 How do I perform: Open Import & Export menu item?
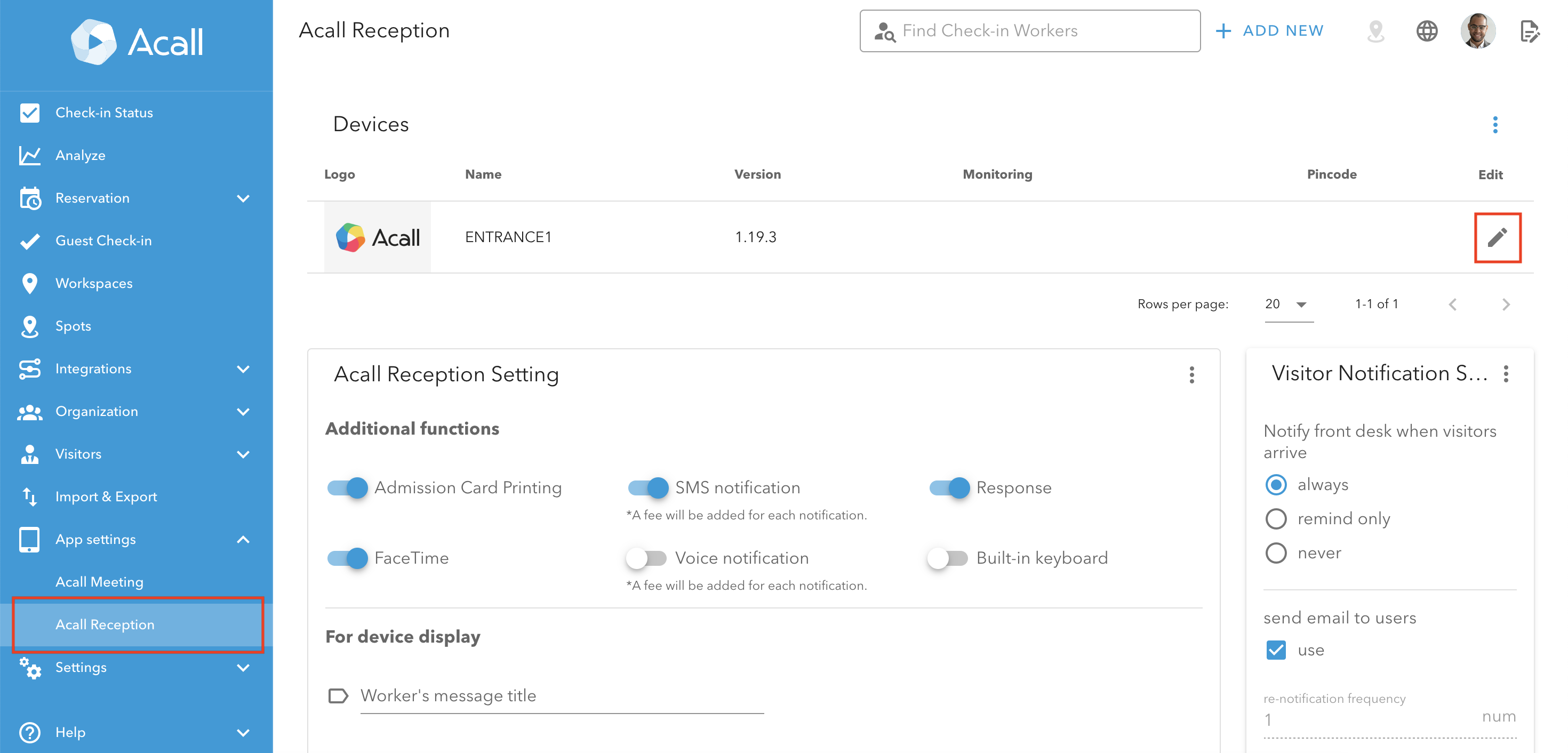pyautogui.click(x=137, y=496)
